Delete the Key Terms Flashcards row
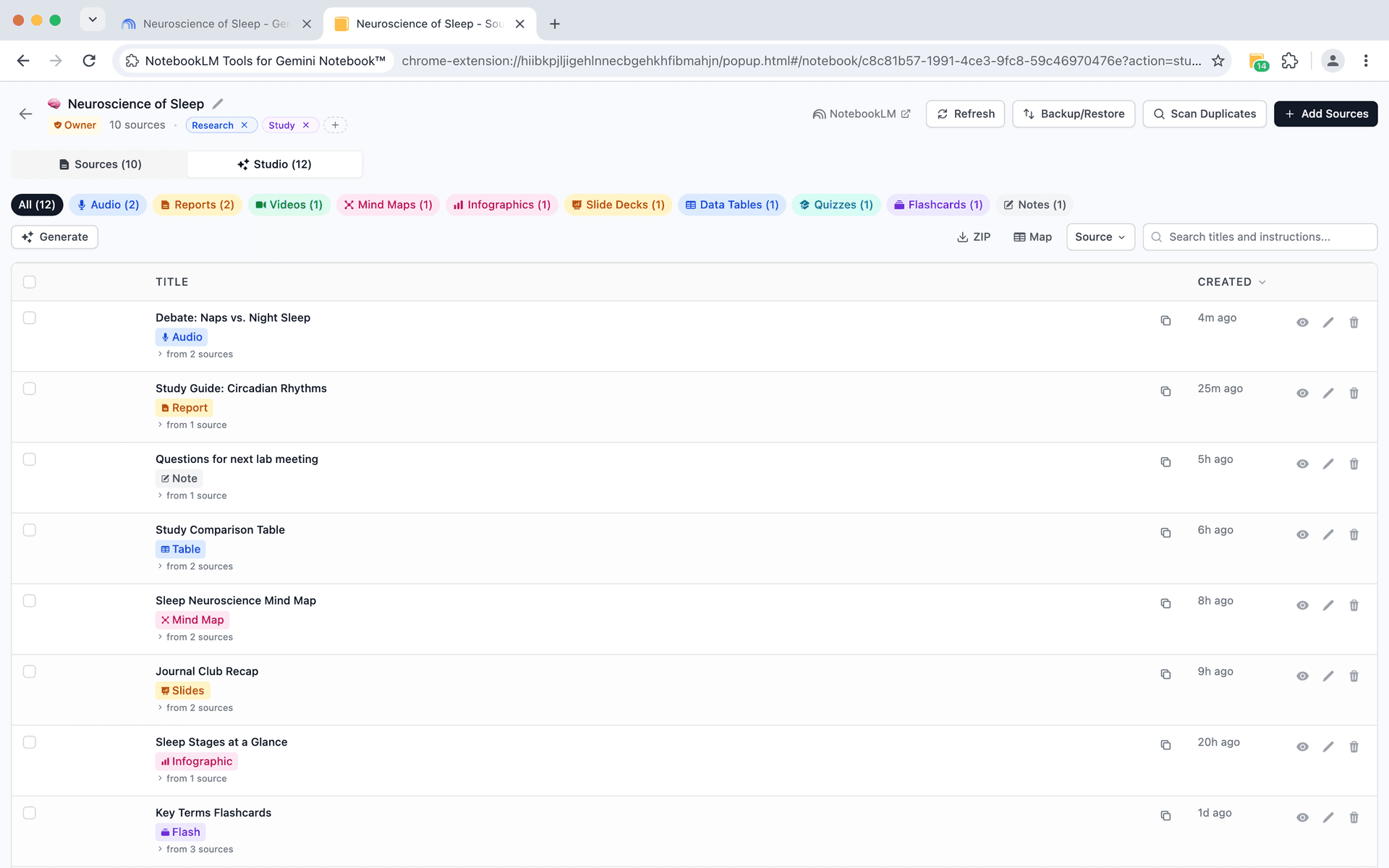The width and height of the screenshot is (1389, 868). [x=1354, y=817]
